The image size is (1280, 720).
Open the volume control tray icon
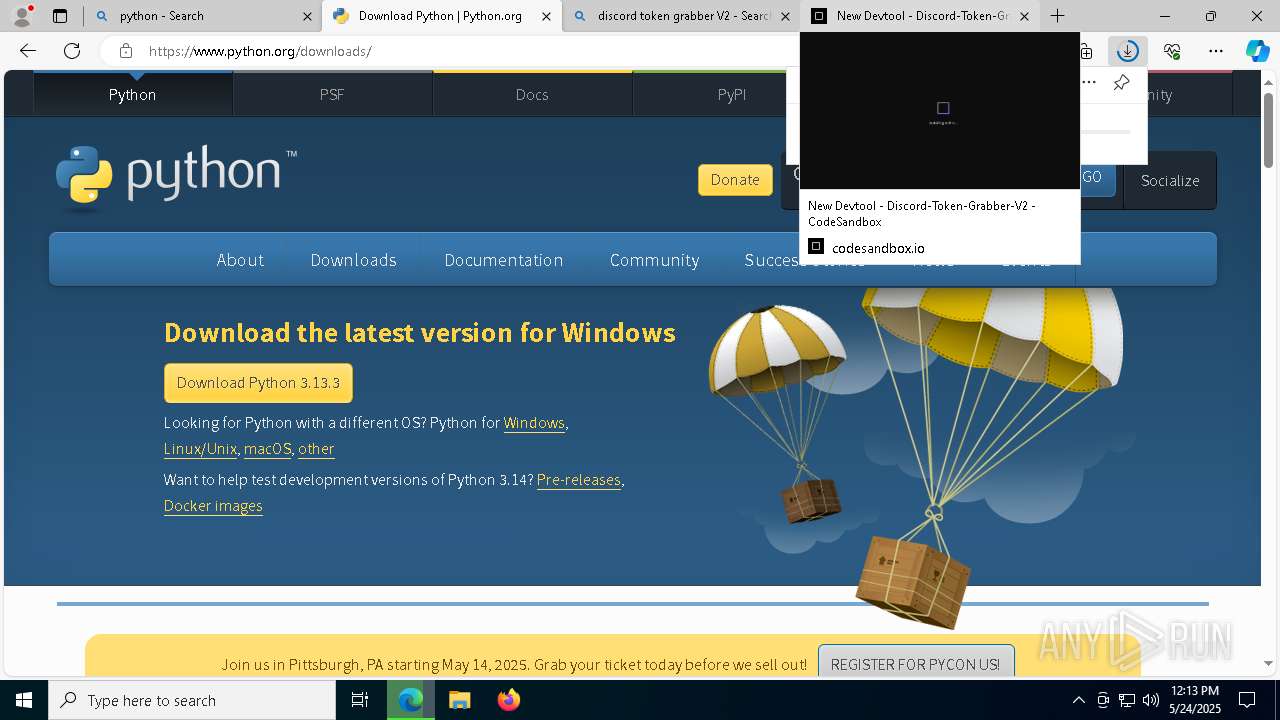coord(1151,700)
